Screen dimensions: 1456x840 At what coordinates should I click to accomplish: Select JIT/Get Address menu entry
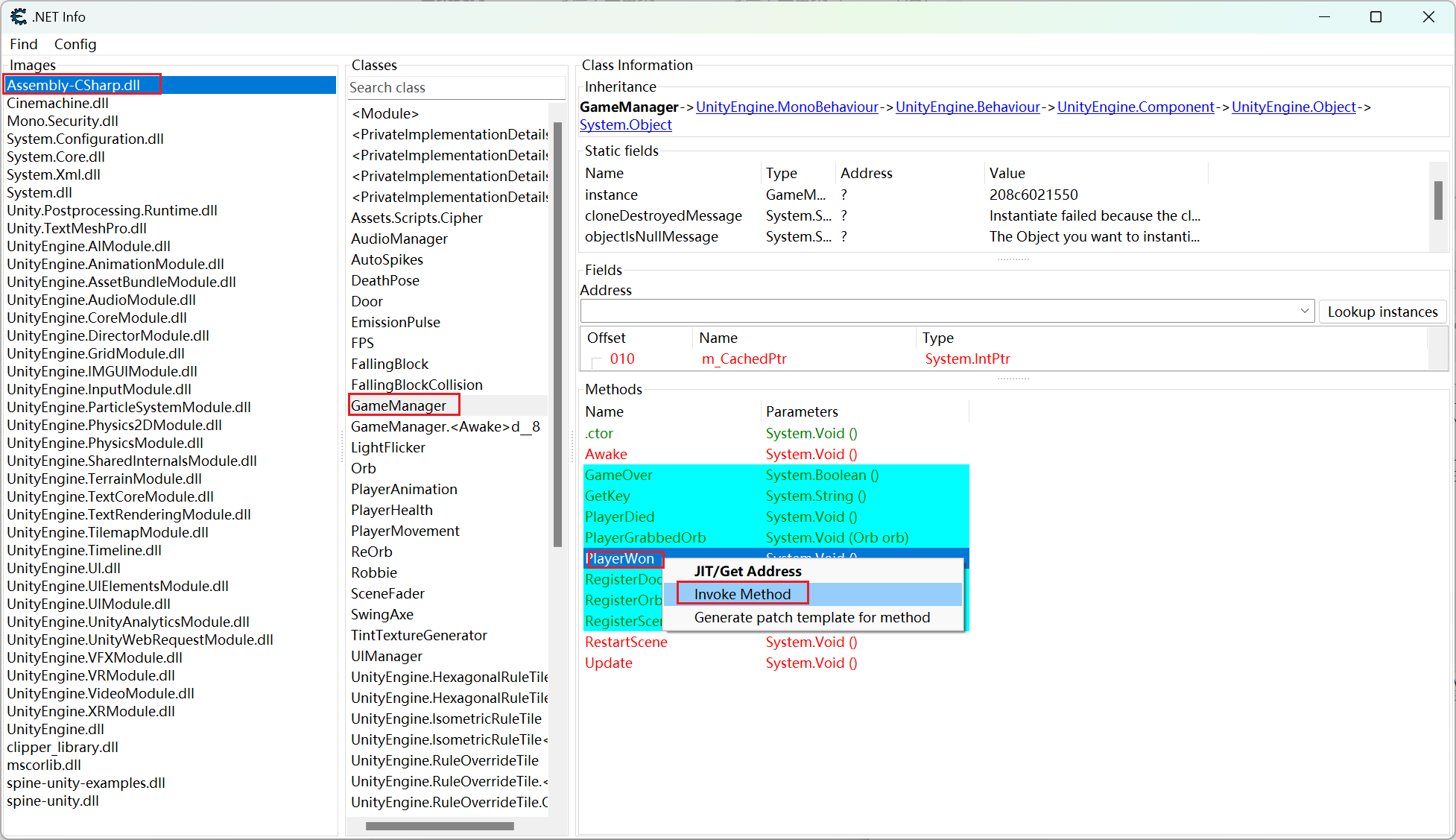pyautogui.click(x=747, y=571)
